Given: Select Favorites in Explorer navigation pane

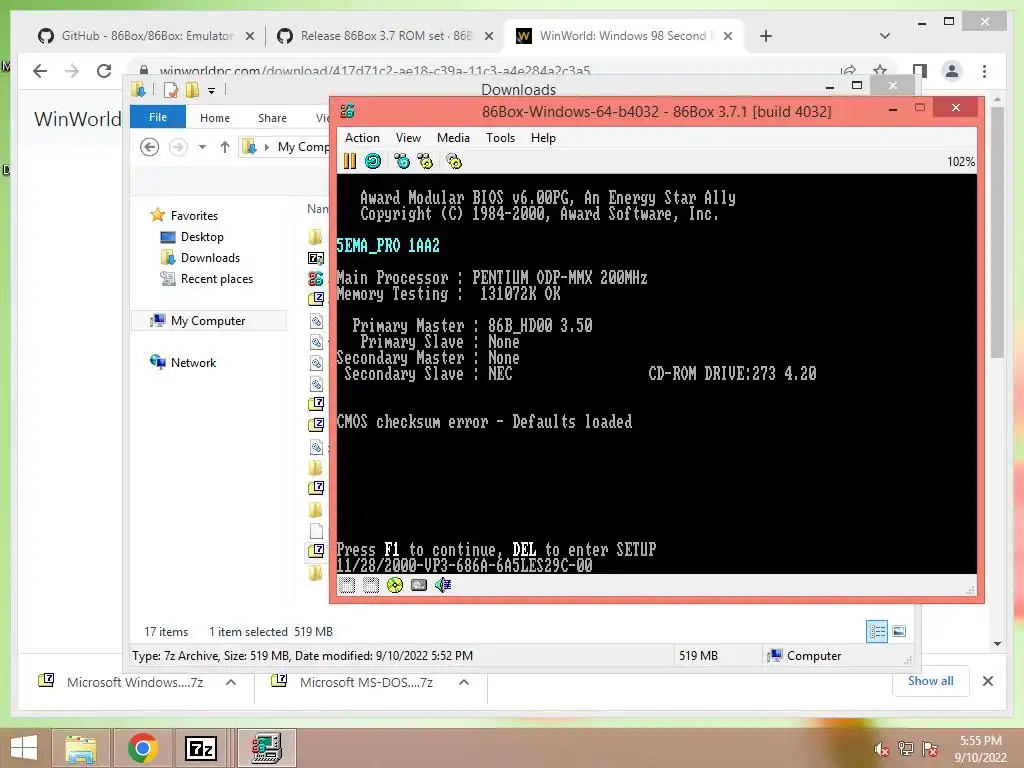Looking at the screenshot, I should click(x=194, y=216).
